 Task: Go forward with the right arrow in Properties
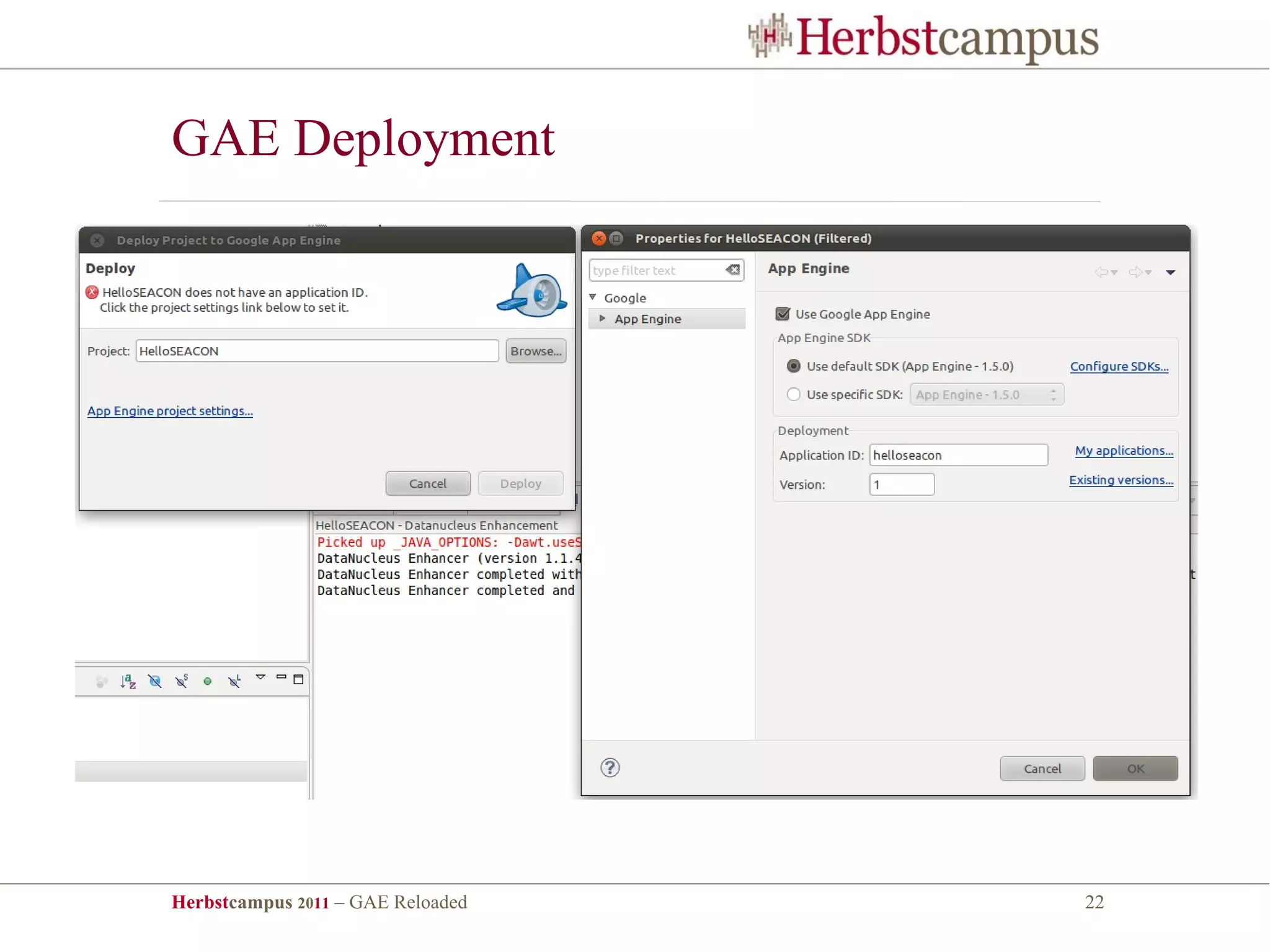1135,271
